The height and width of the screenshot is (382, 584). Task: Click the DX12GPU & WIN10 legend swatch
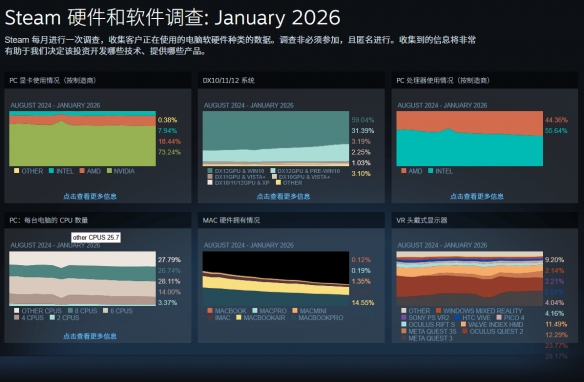(x=210, y=171)
